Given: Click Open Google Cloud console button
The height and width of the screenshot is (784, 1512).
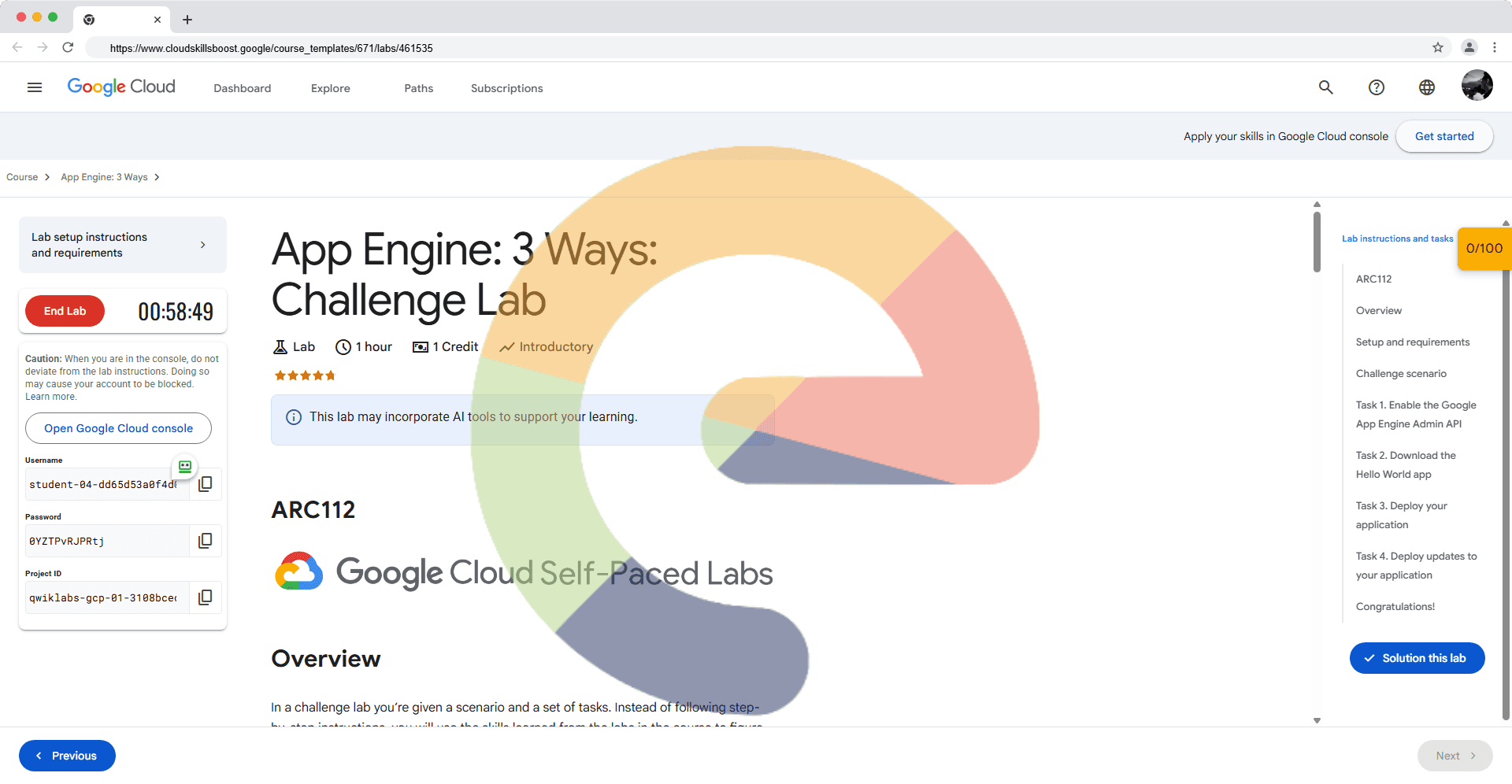Looking at the screenshot, I should tap(118, 428).
